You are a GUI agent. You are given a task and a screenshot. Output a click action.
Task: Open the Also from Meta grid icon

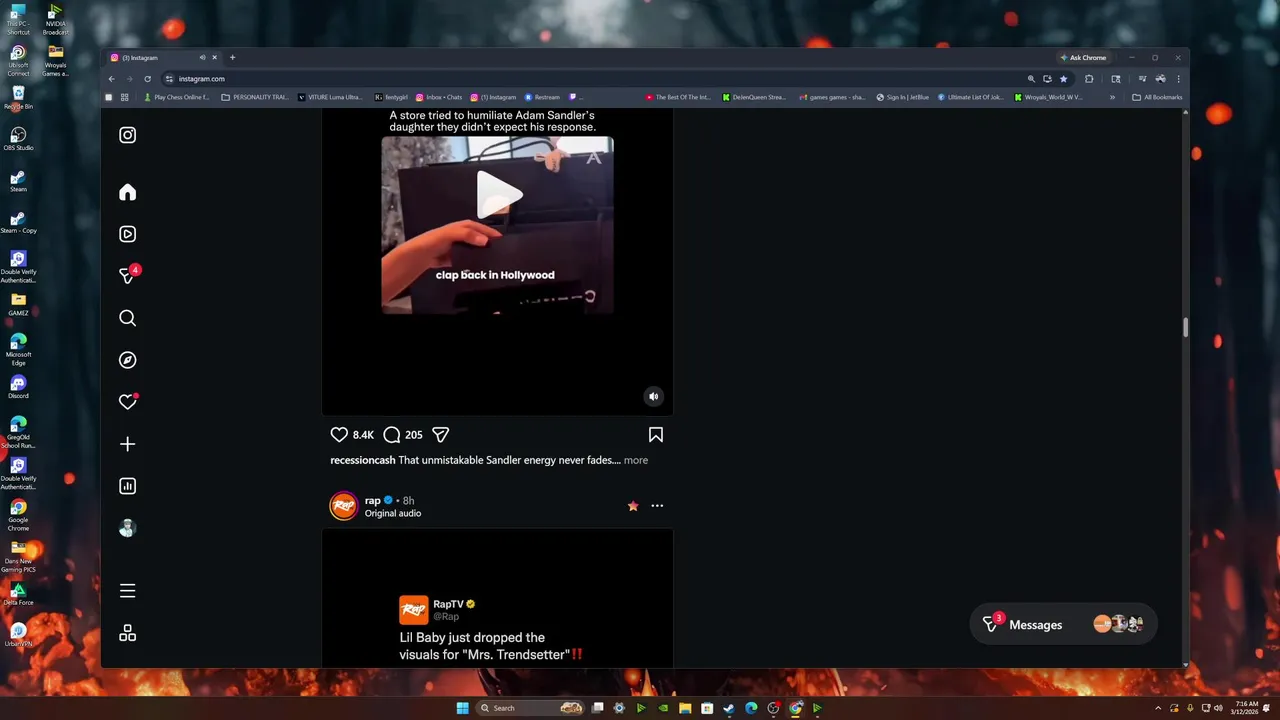pos(128,633)
